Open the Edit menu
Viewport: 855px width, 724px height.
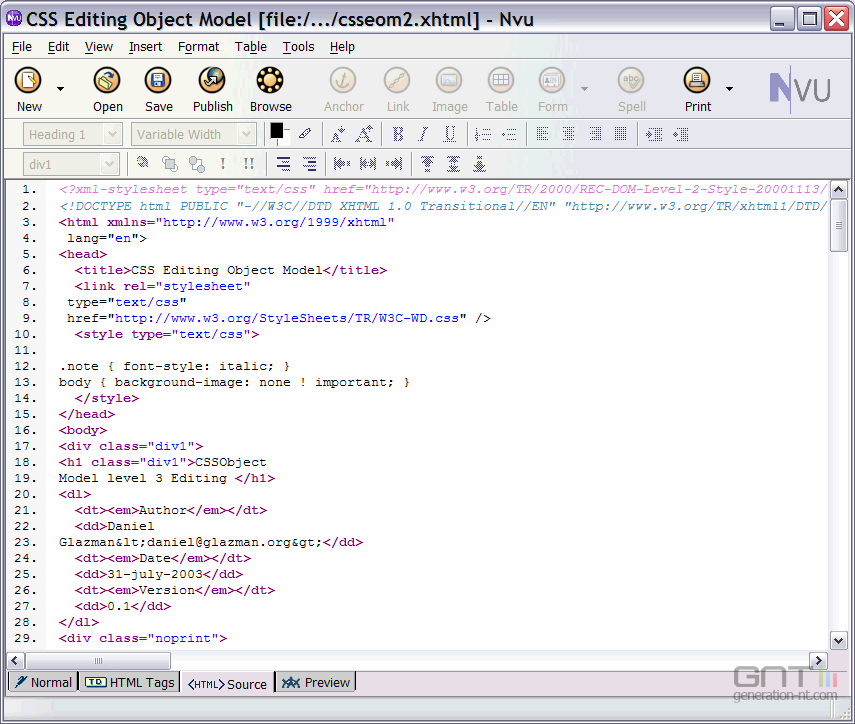pos(58,47)
